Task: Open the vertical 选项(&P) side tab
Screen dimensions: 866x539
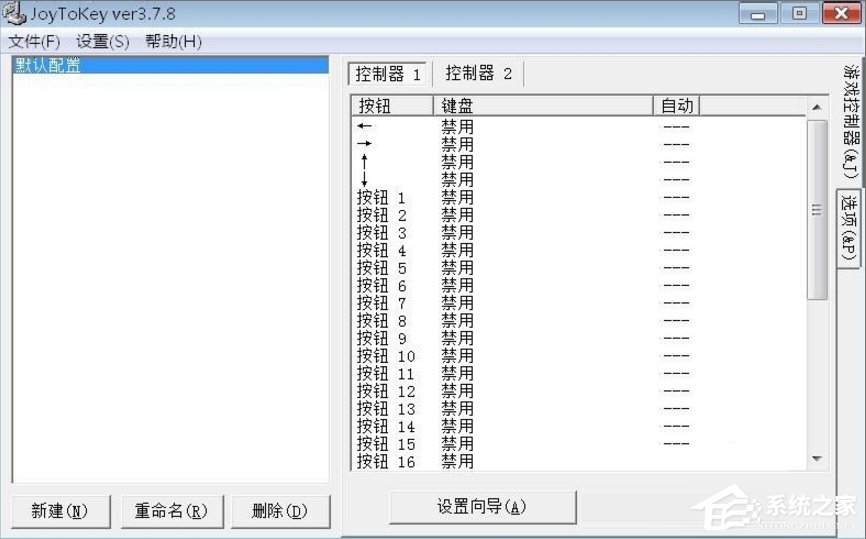Action: [x=849, y=228]
